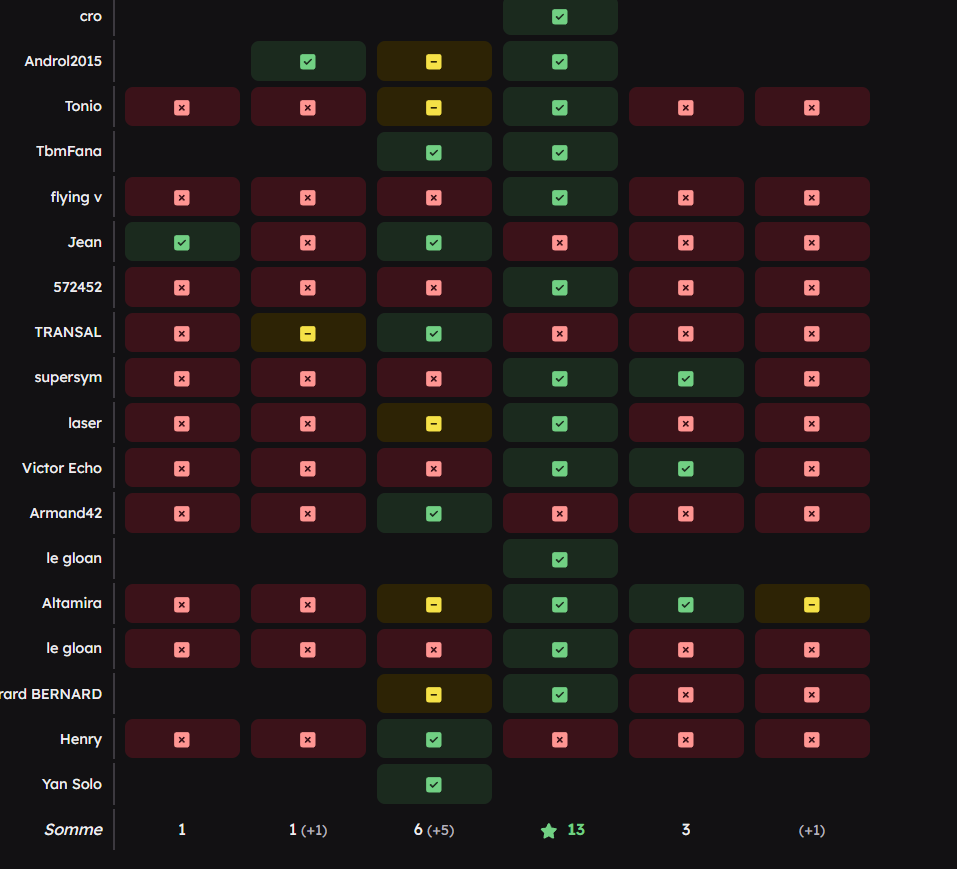
Task: Click the Somme row label
Action: tap(73, 829)
